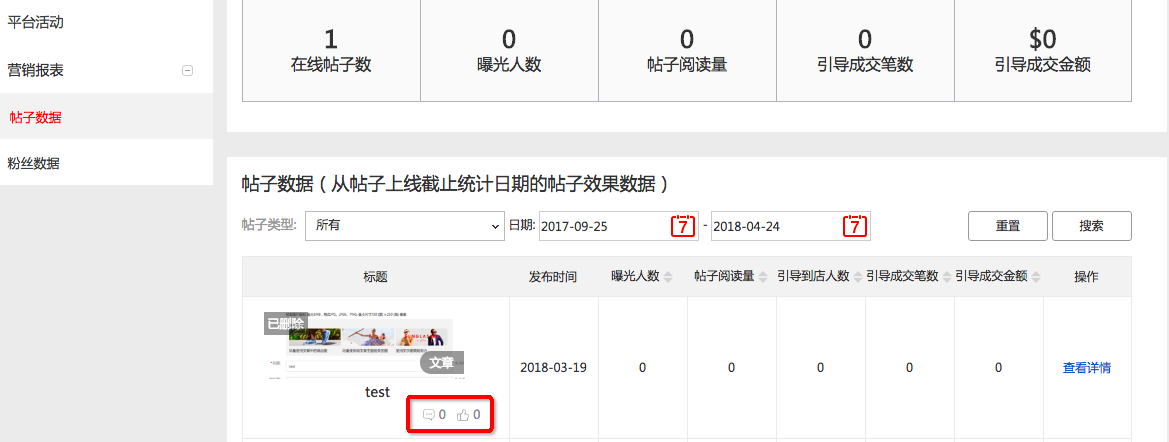Viewport: 1169px width, 442px height.
Task: Open 帖子数据 in the sidebar
Action: [35, 118]
